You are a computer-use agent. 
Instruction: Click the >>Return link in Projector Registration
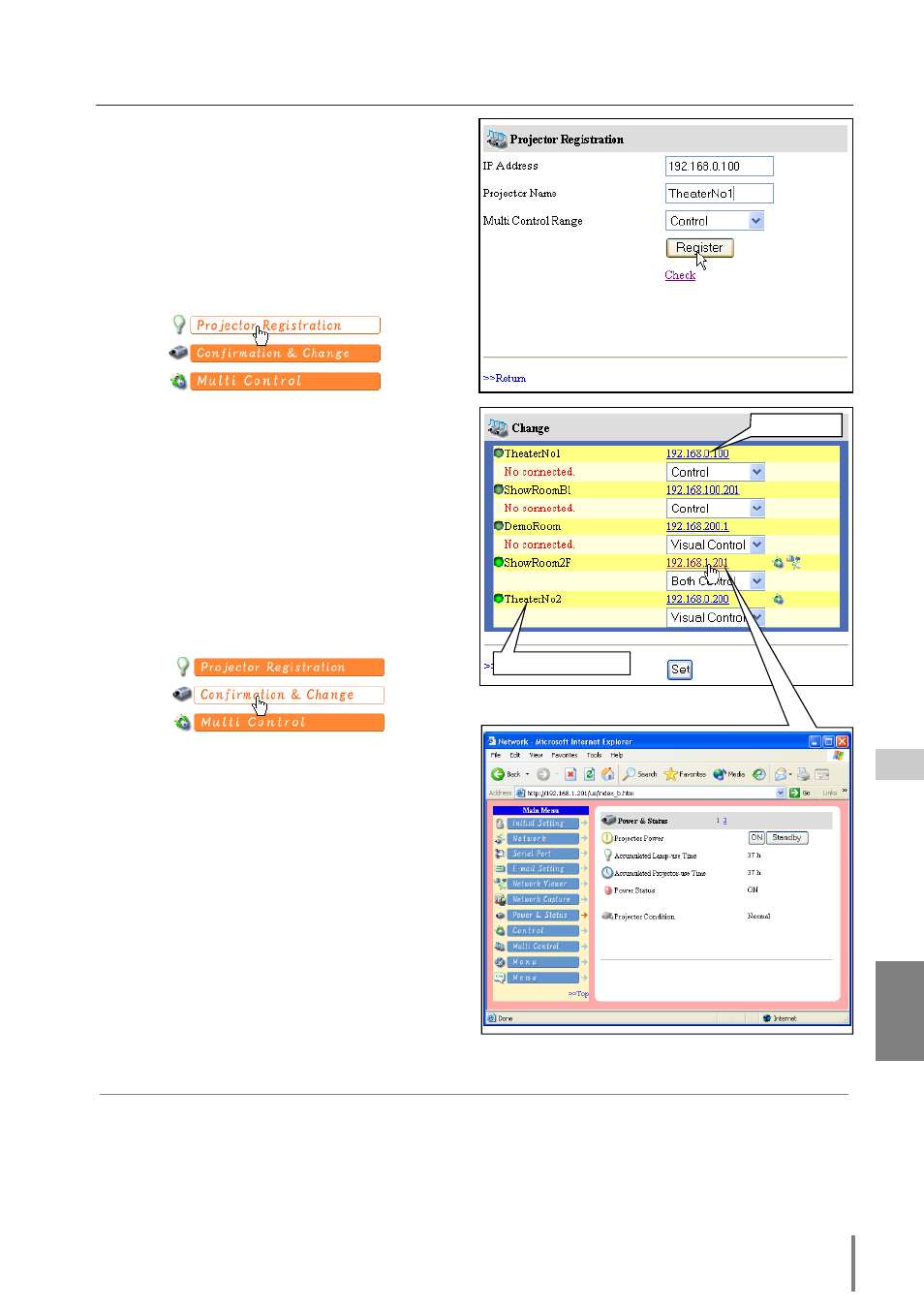(505, 379)
